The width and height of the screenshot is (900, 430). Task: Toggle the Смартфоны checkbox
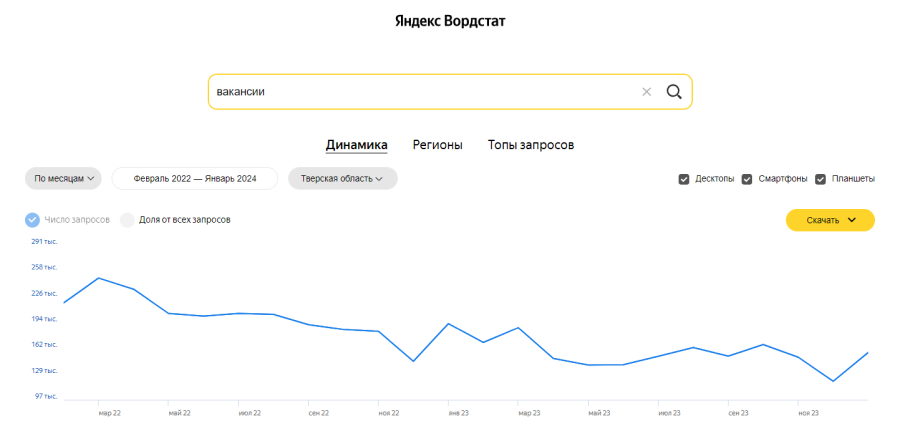tap(747, 179)
